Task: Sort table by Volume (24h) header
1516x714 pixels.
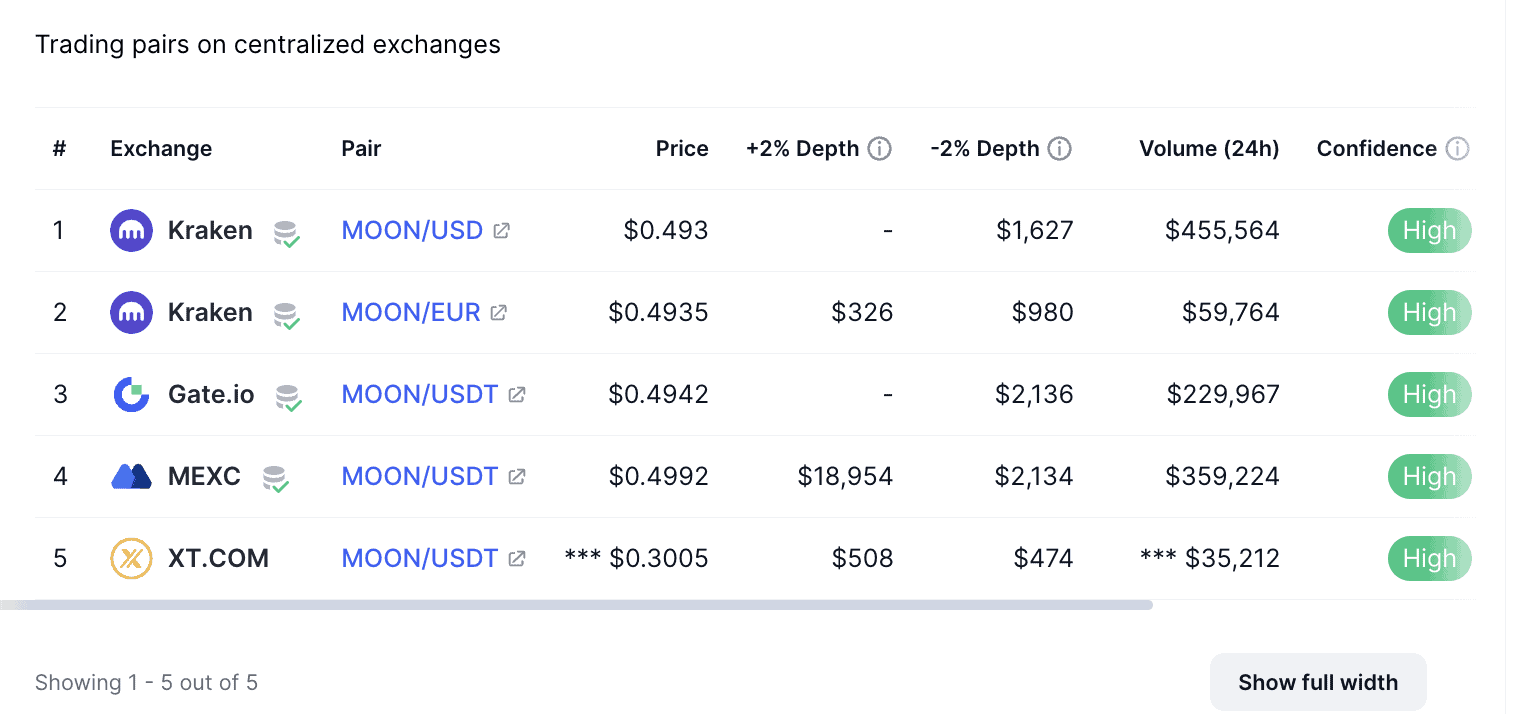Action: tap(1209, 149)
